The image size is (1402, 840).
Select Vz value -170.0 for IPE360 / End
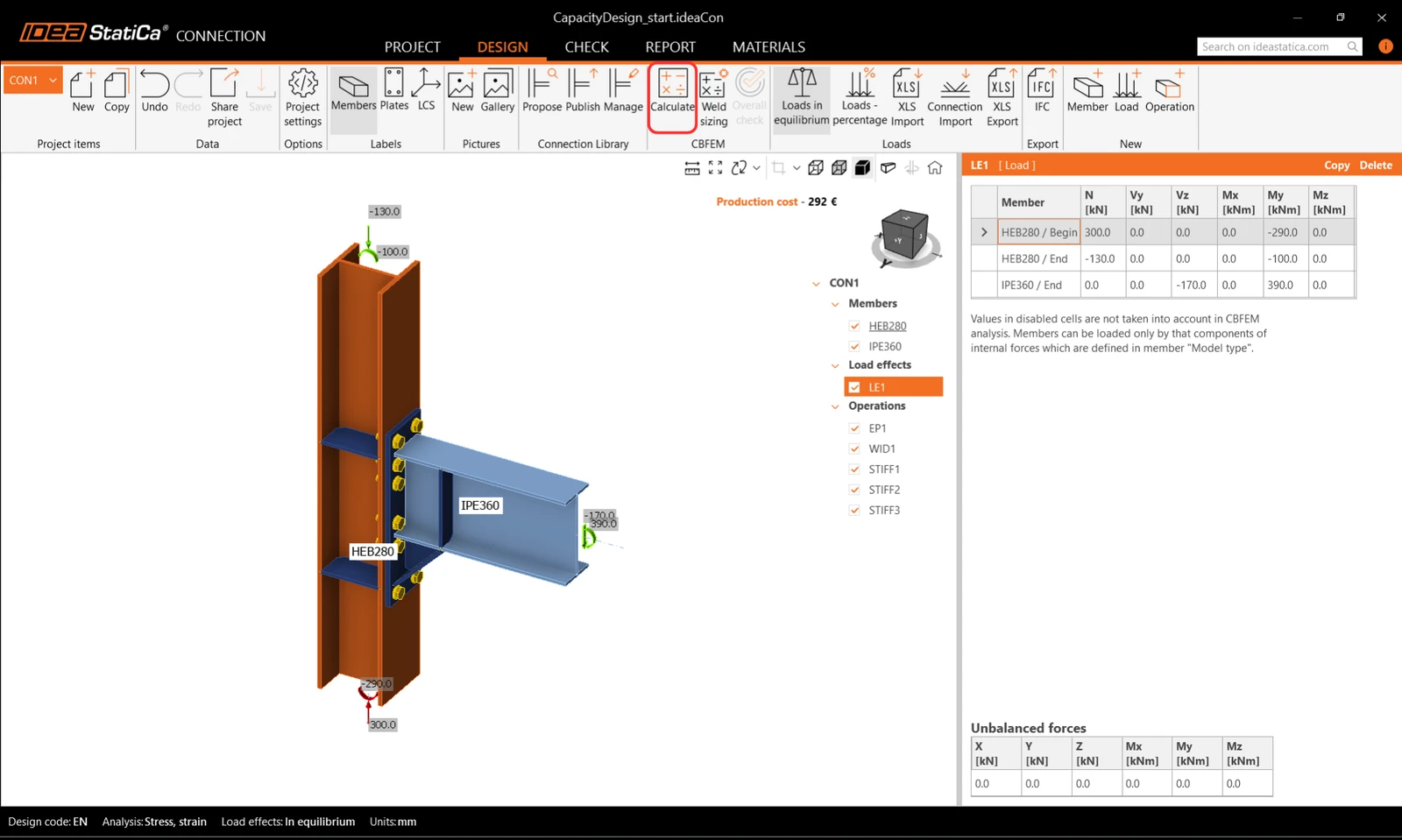(x=1192, y=285)
